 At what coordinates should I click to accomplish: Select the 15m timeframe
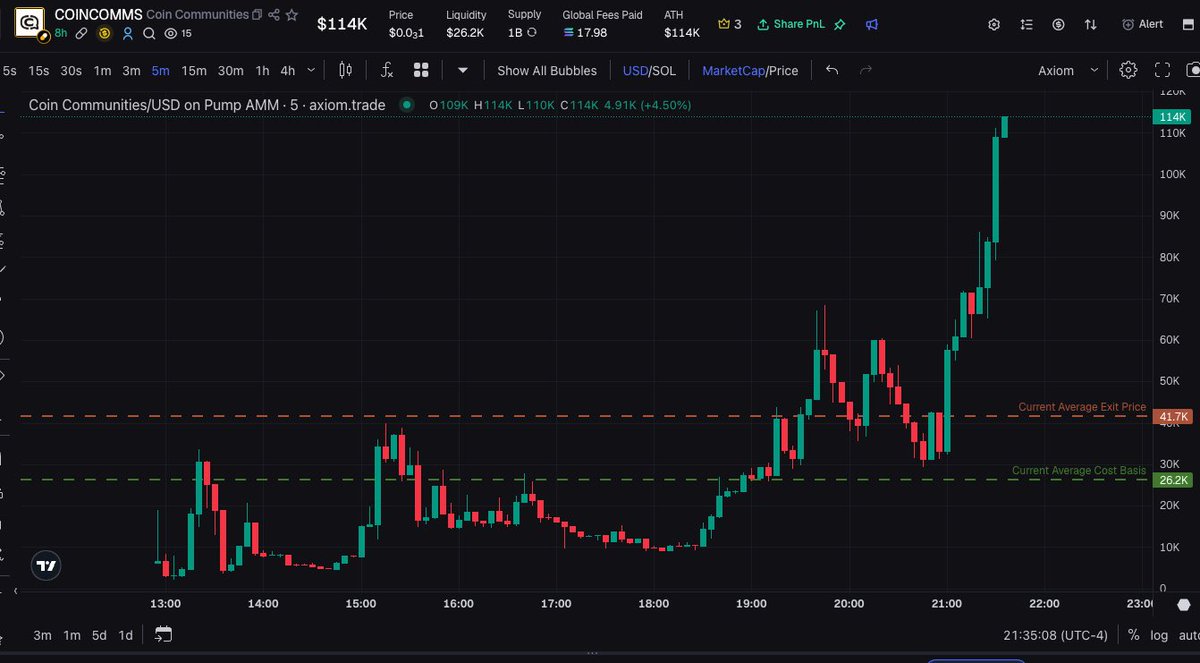pyautogui.click(x=194, y=70)
